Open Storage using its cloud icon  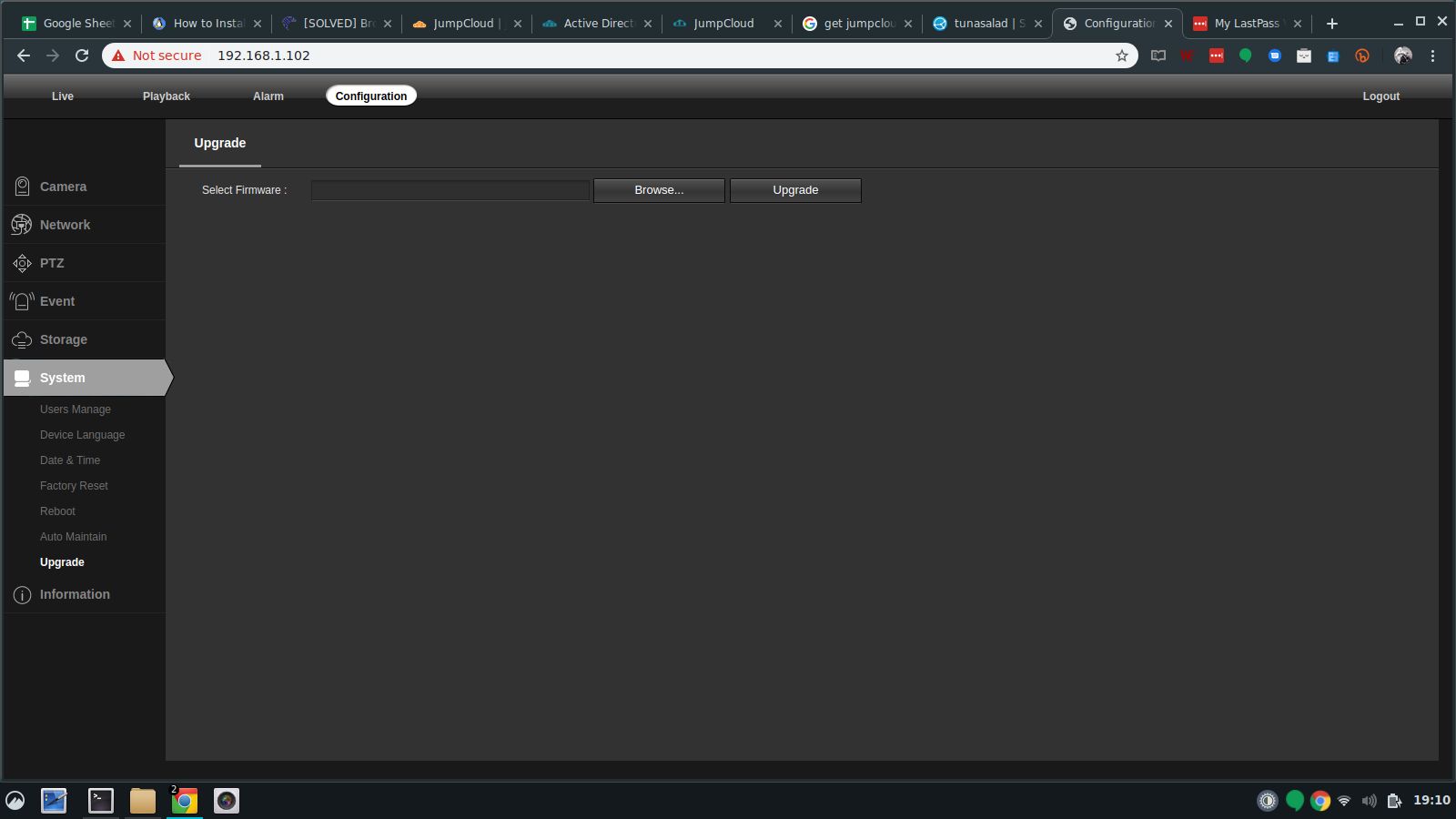[22, 339]
